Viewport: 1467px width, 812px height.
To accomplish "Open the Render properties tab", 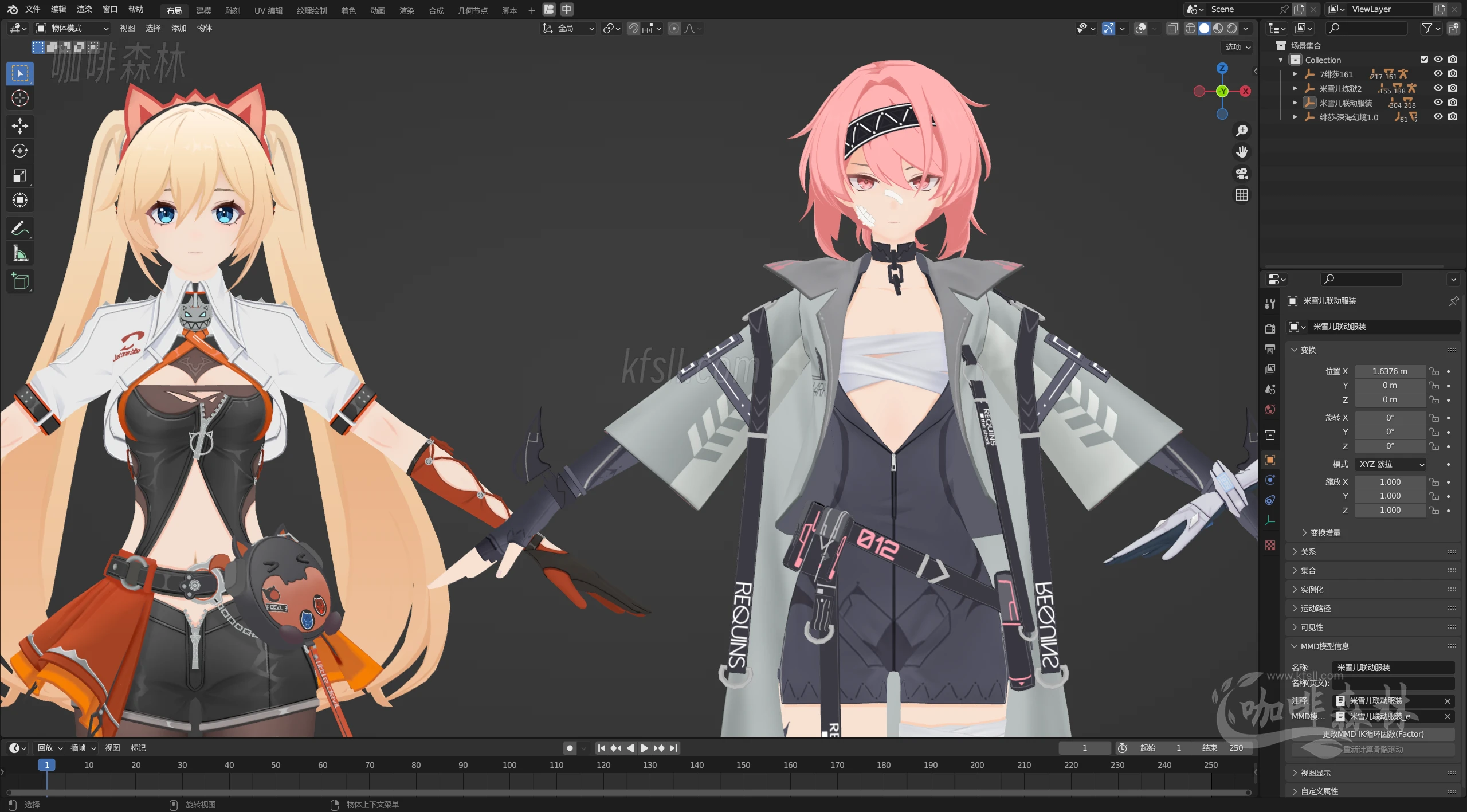I will coord(1270,328).
